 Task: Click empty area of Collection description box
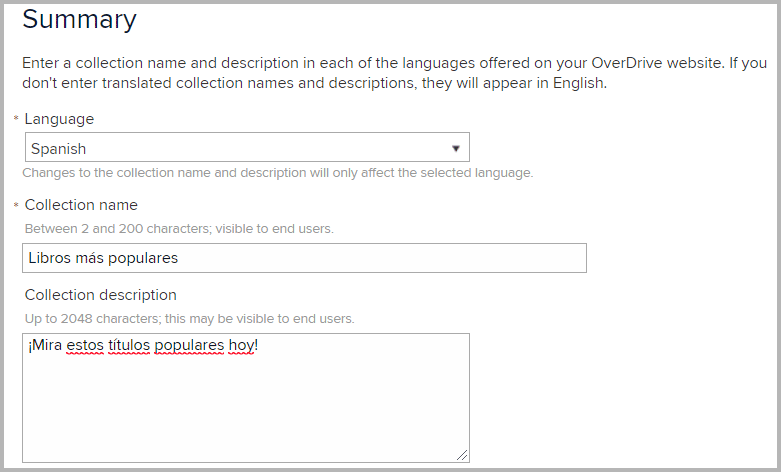(x=246, y=408)
